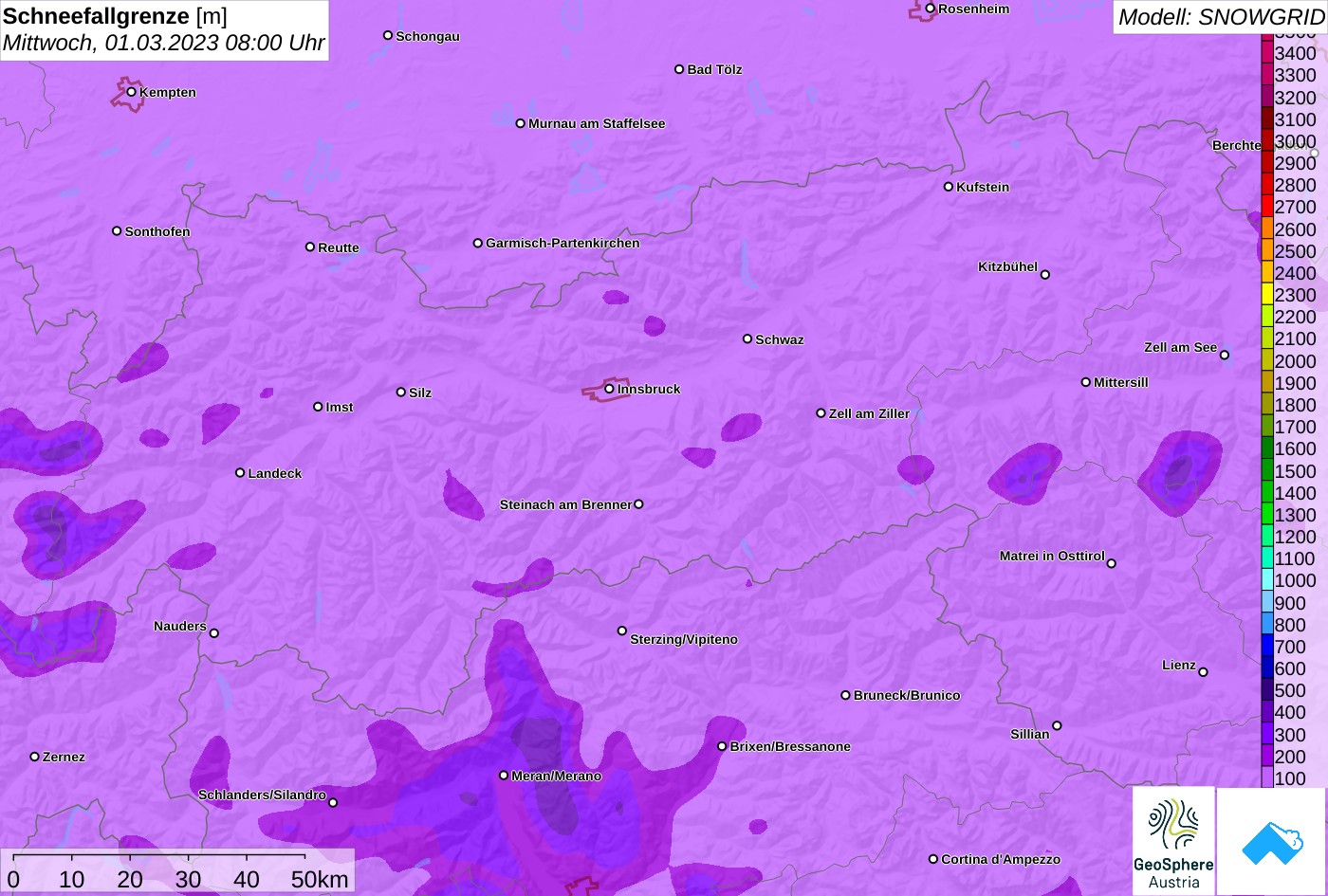
Task: Click the Matrei in Osttirol marker dot
Action: tap(1112, 563)
